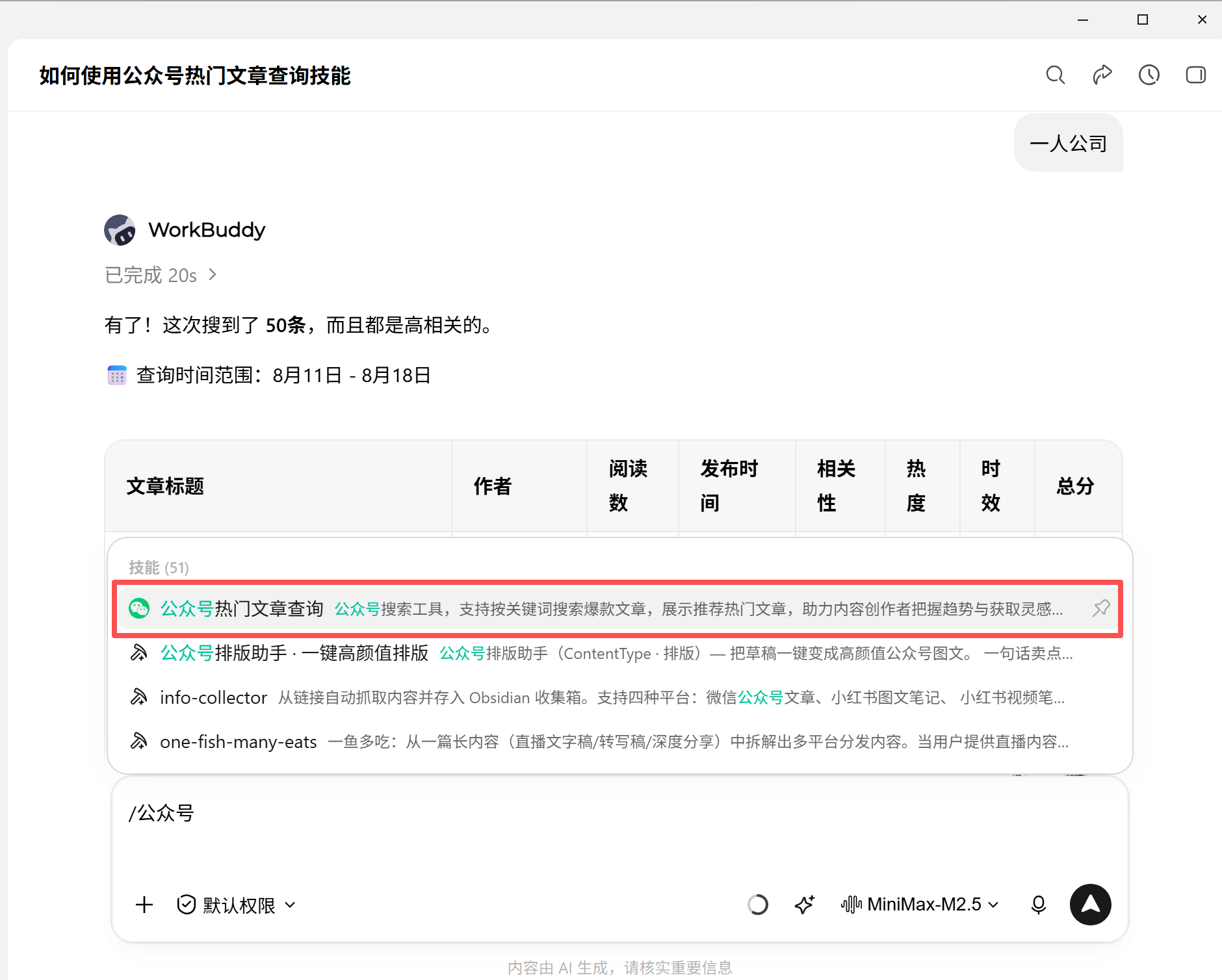Viewport: 1222px width, 980px height.
Task: Select 公众号排版助手 skill entry
Action: pos(617,653)
